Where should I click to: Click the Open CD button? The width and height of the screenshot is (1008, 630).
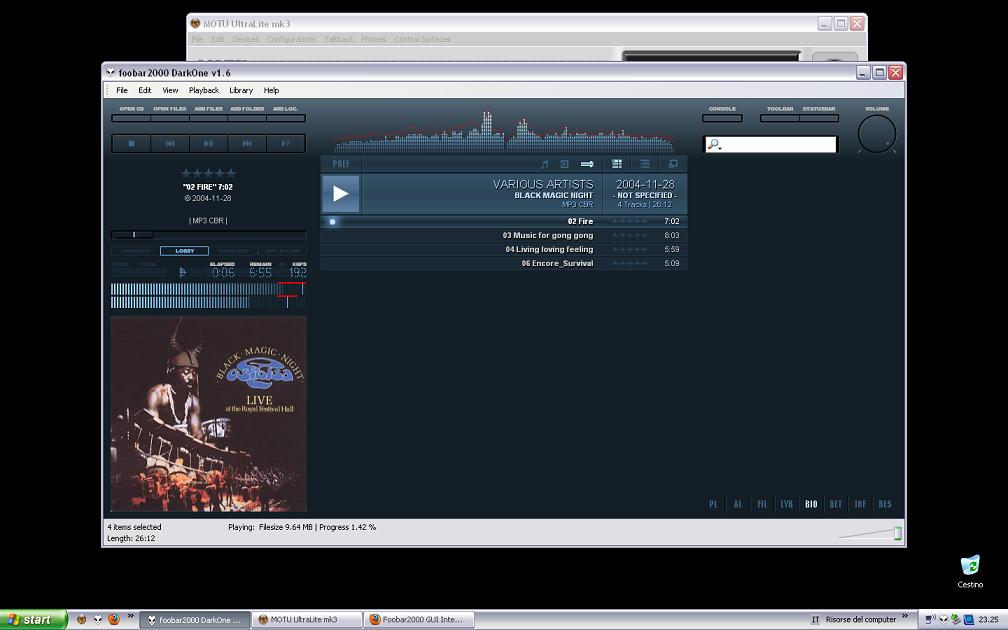click(131, 118)
